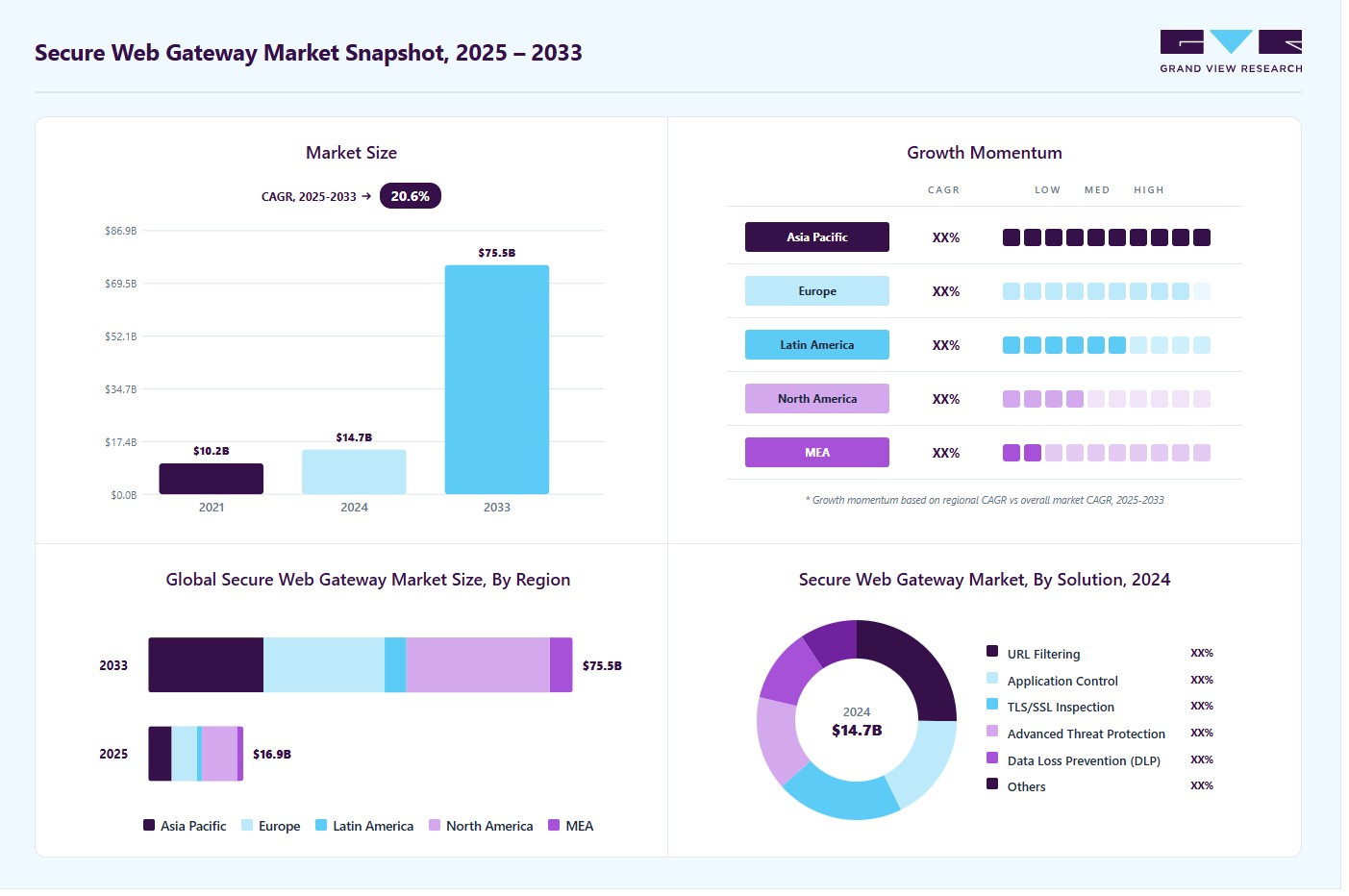
Task: Select the Europe region label
Action: tap(816, 291)
